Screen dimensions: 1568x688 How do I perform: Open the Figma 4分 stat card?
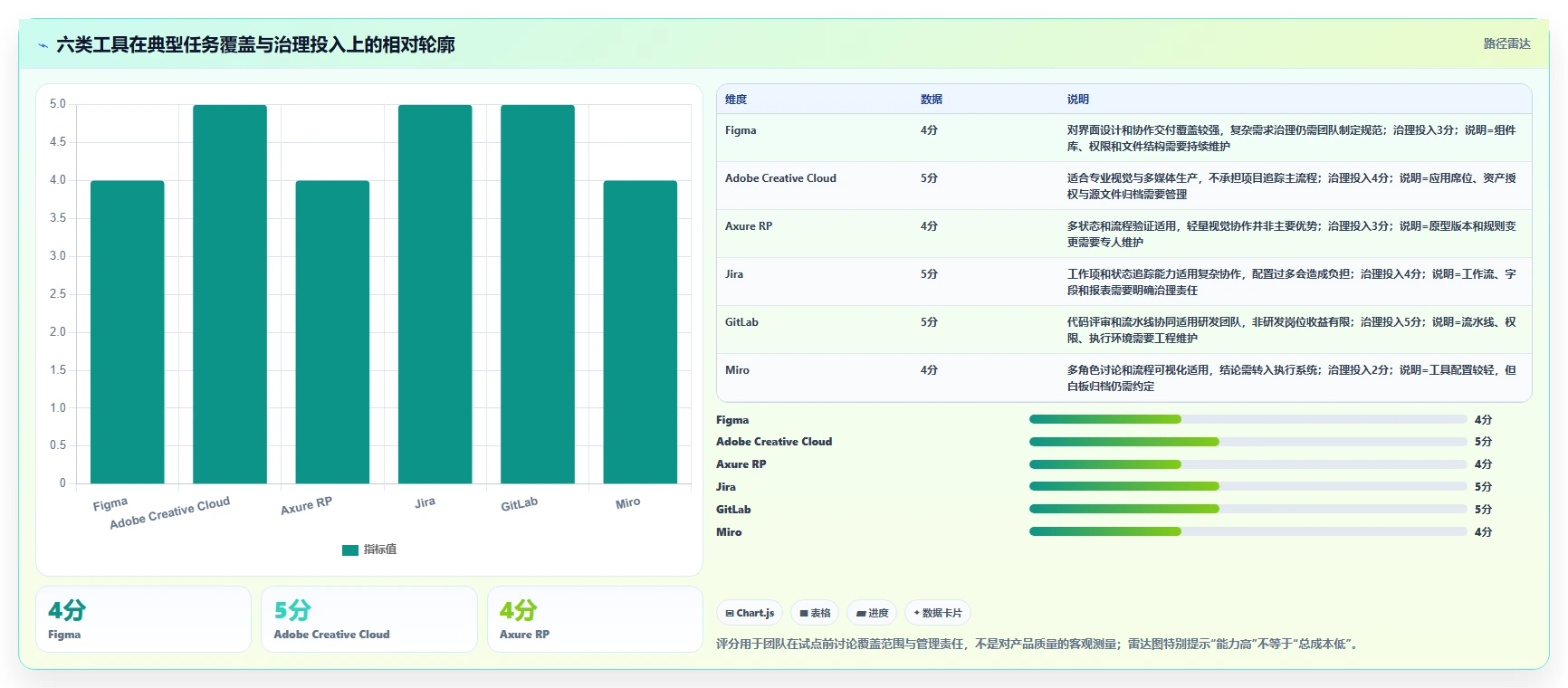pos(143,619)
